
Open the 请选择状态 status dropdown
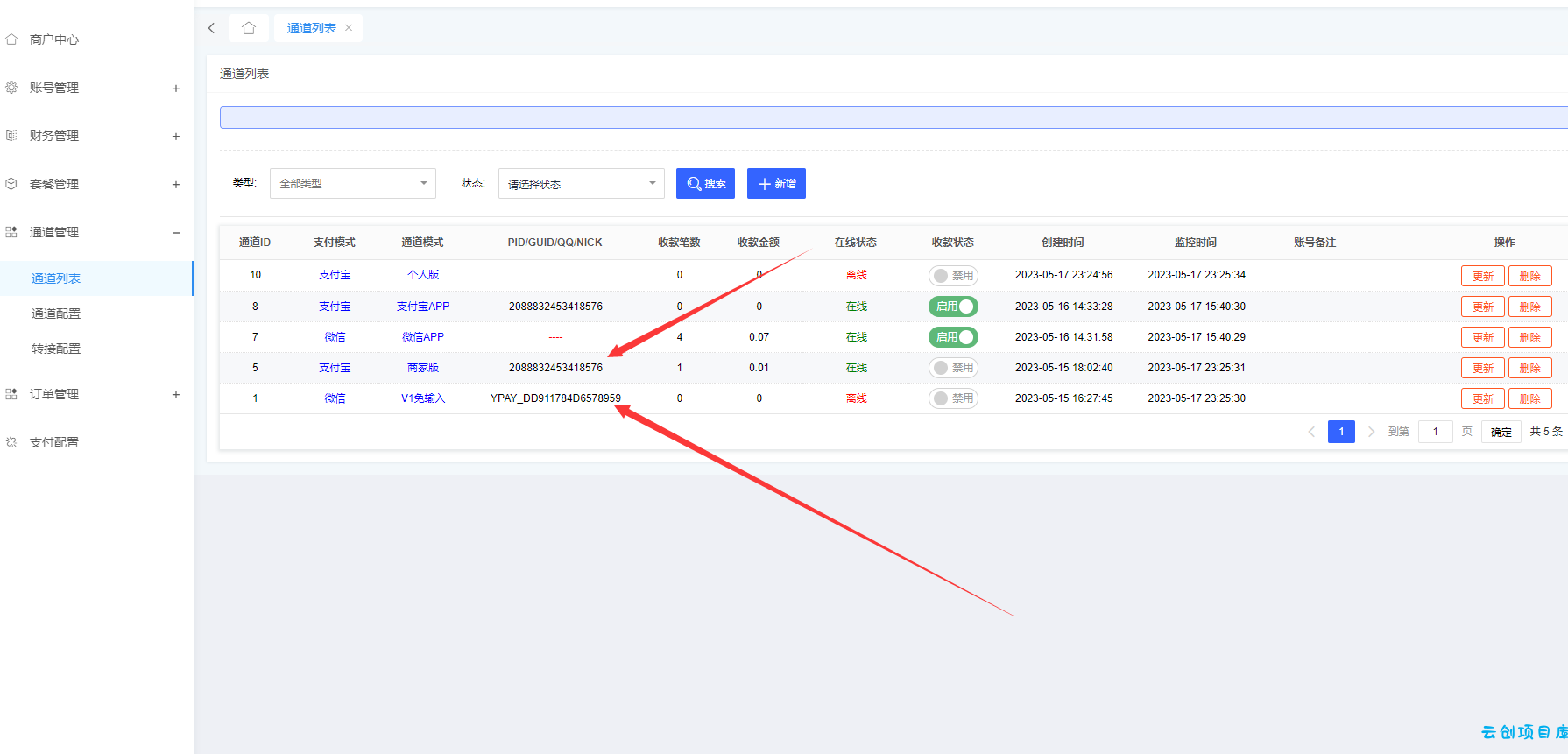click(x=582, y=184)
